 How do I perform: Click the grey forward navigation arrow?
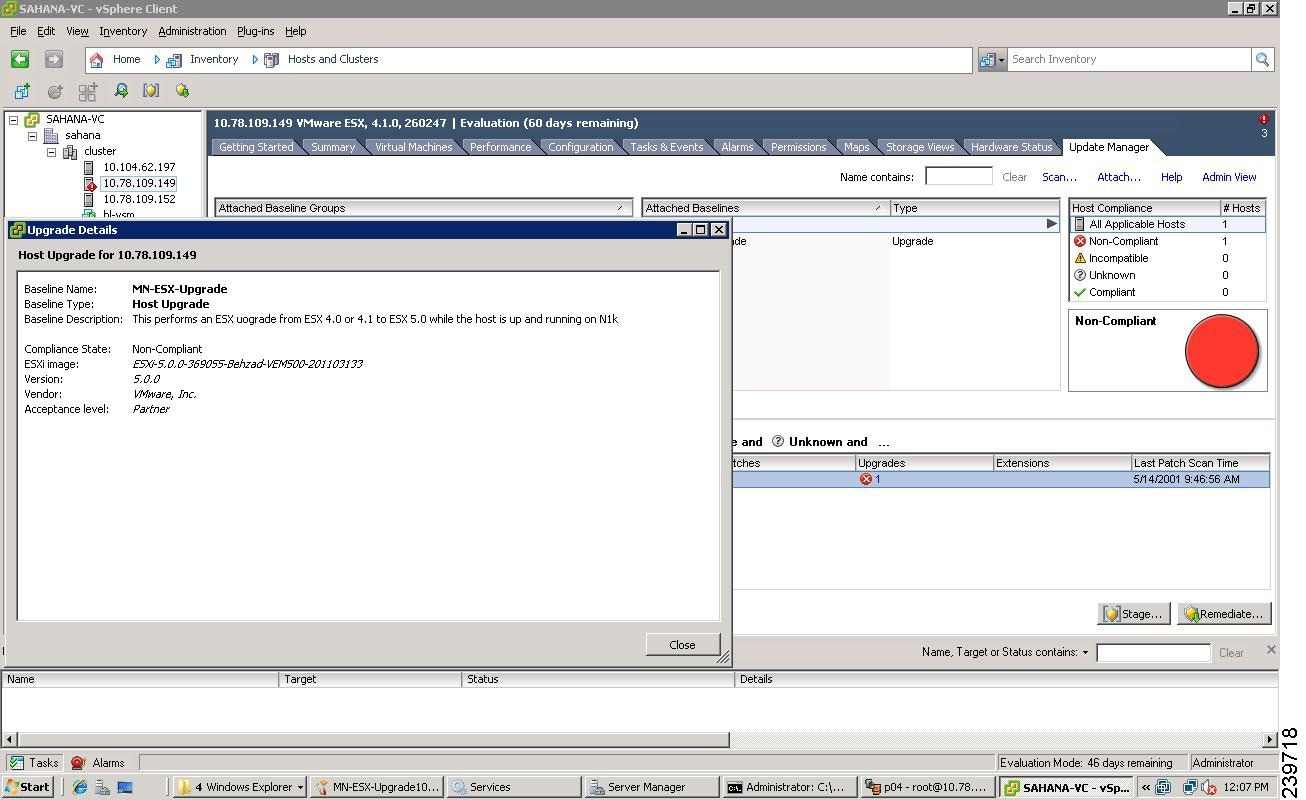[x=54, y=60]
